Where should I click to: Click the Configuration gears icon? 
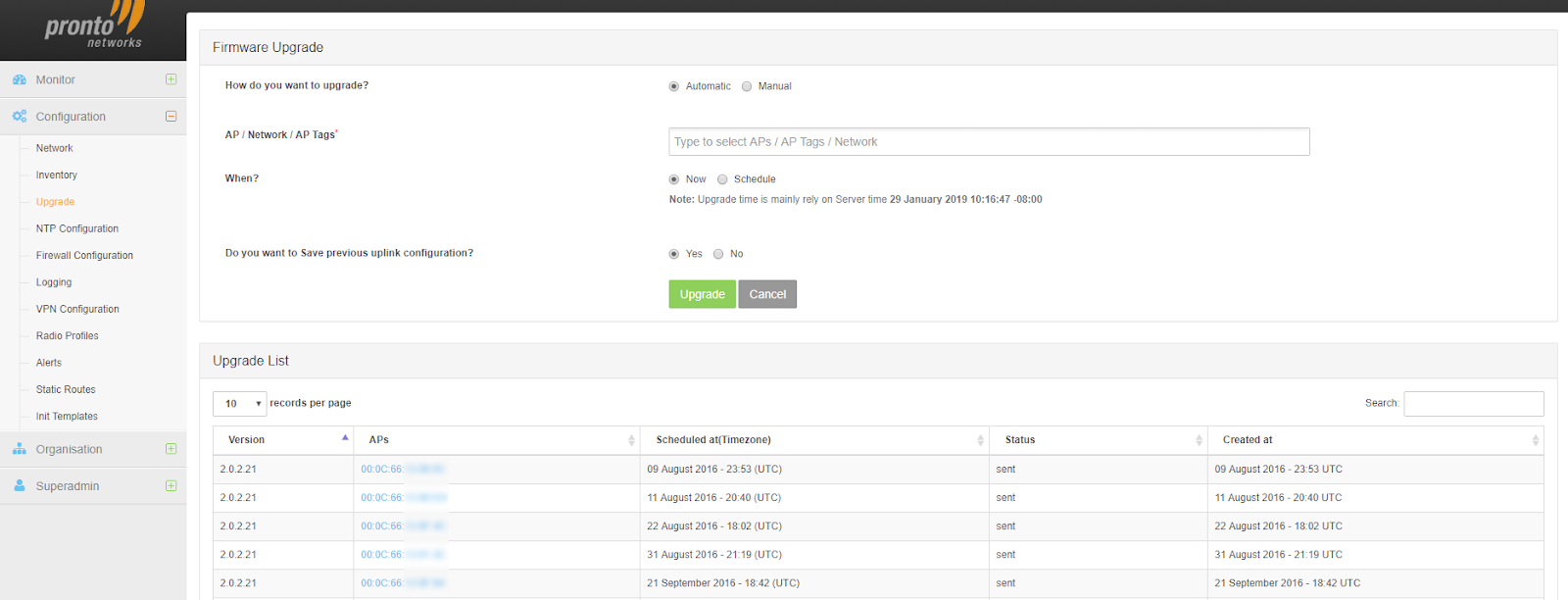pyautogui.click(x=20, y=116)
